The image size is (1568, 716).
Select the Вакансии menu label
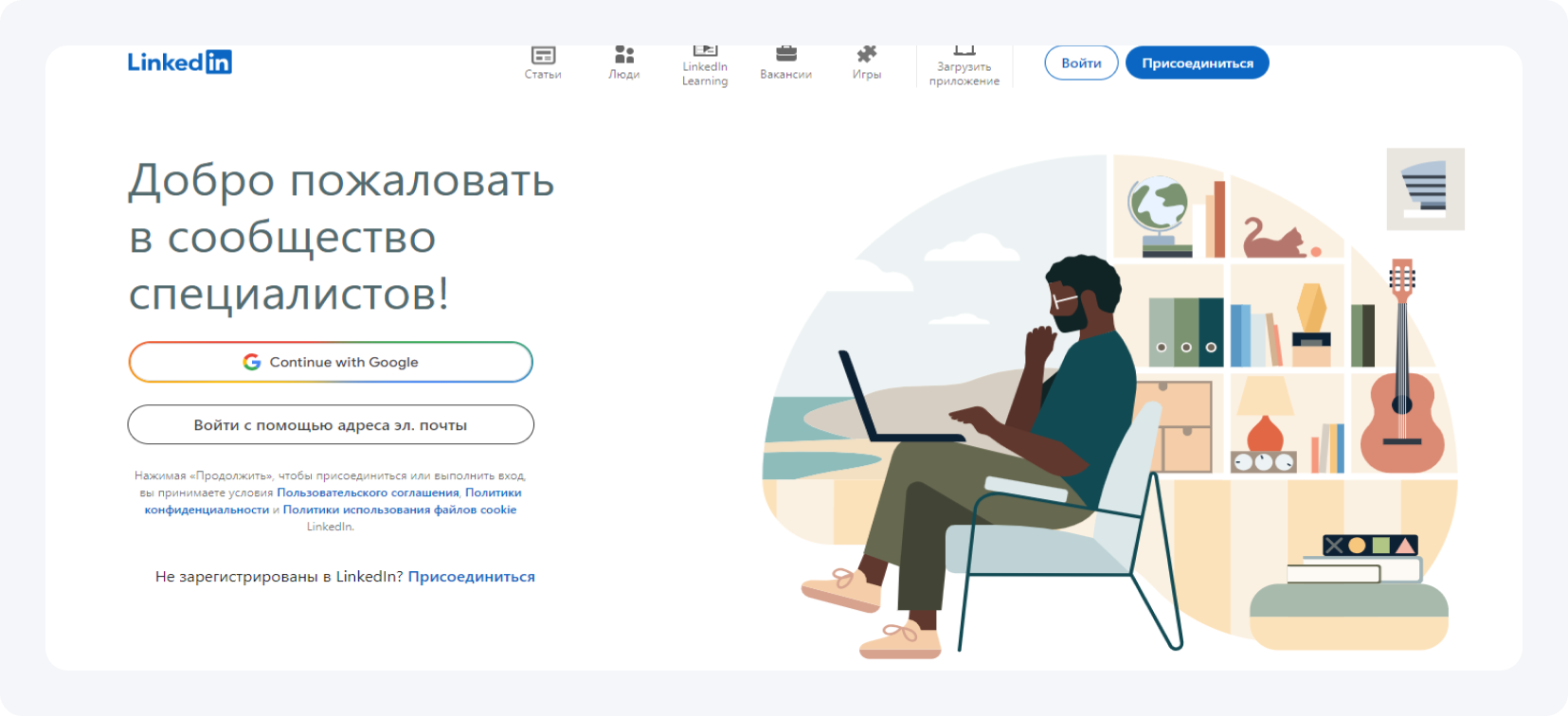[x=785, y=74]
